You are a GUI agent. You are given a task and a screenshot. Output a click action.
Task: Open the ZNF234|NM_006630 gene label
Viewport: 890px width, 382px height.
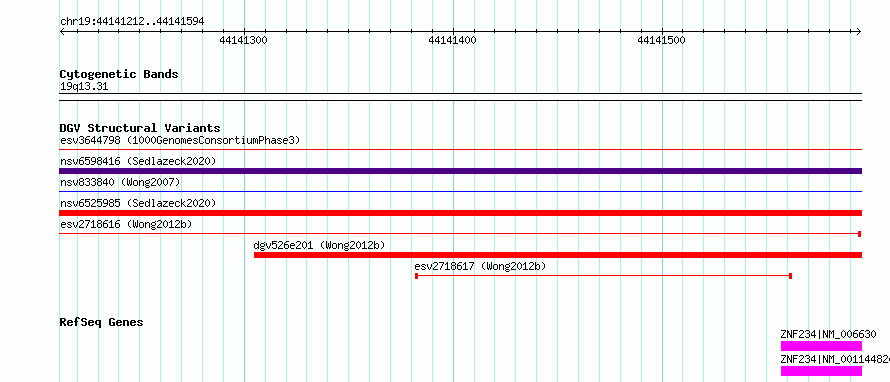click(828, 334)
